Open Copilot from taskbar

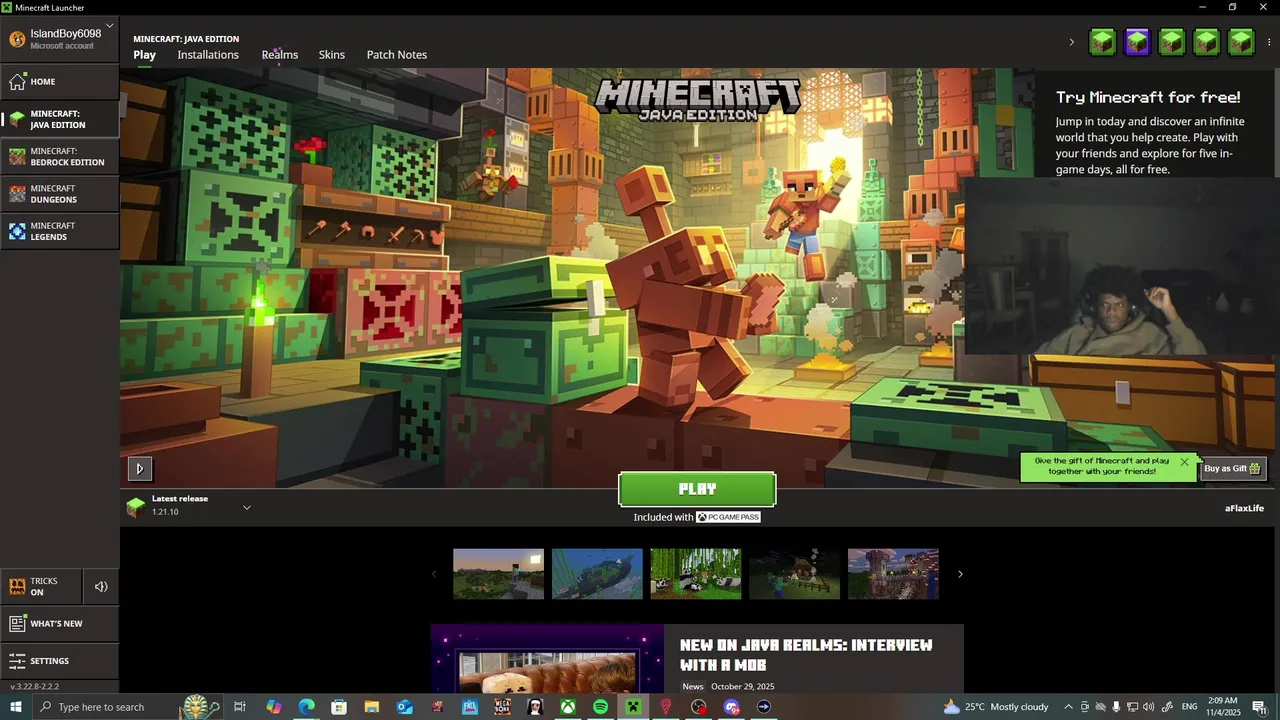[x=273, y=707]
